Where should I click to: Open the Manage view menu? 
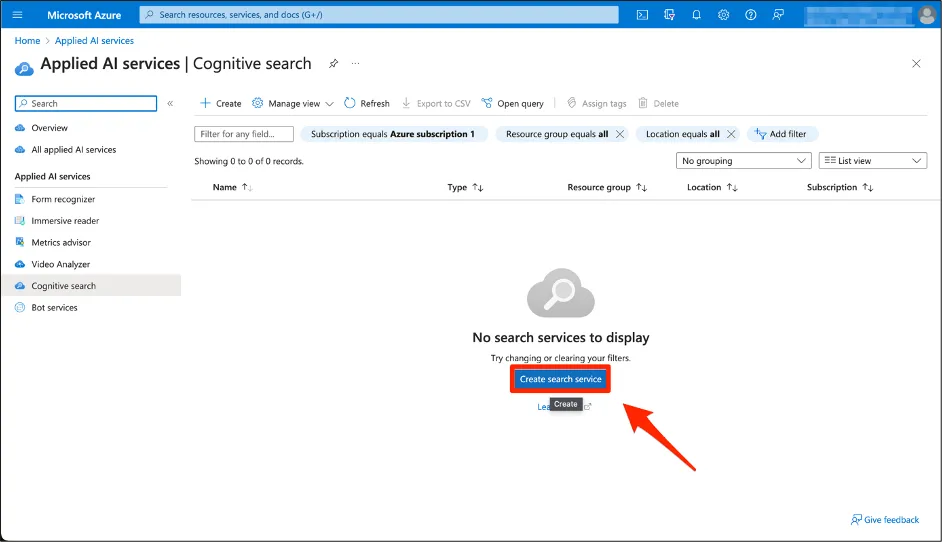(293, 103)
